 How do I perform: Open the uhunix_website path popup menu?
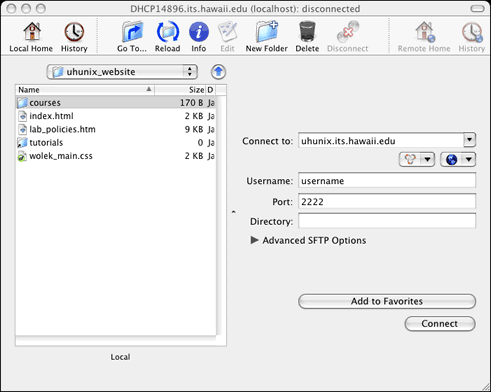(x=122, y=72)
